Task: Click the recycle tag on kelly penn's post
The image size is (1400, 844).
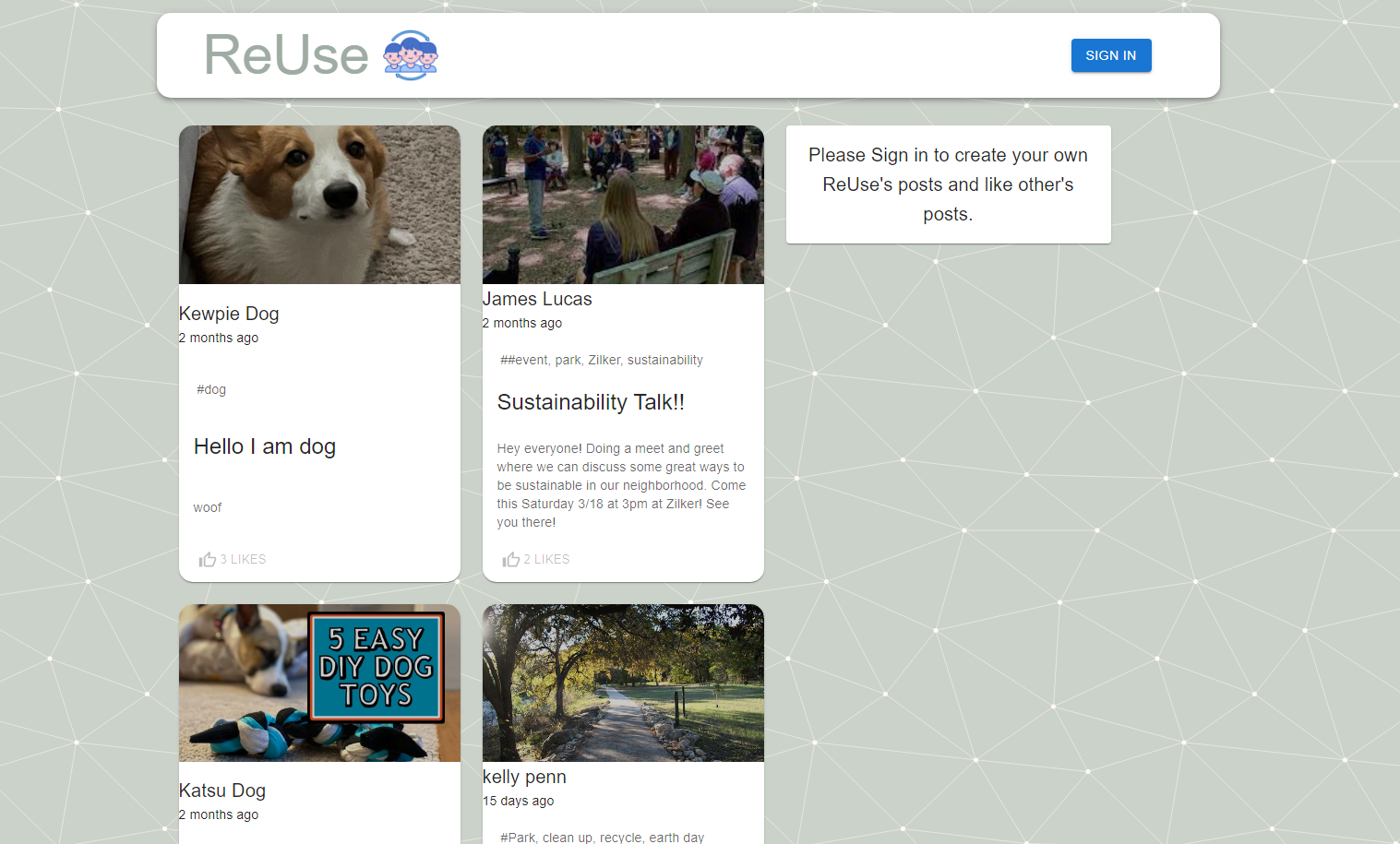Action: coord(619,837)
